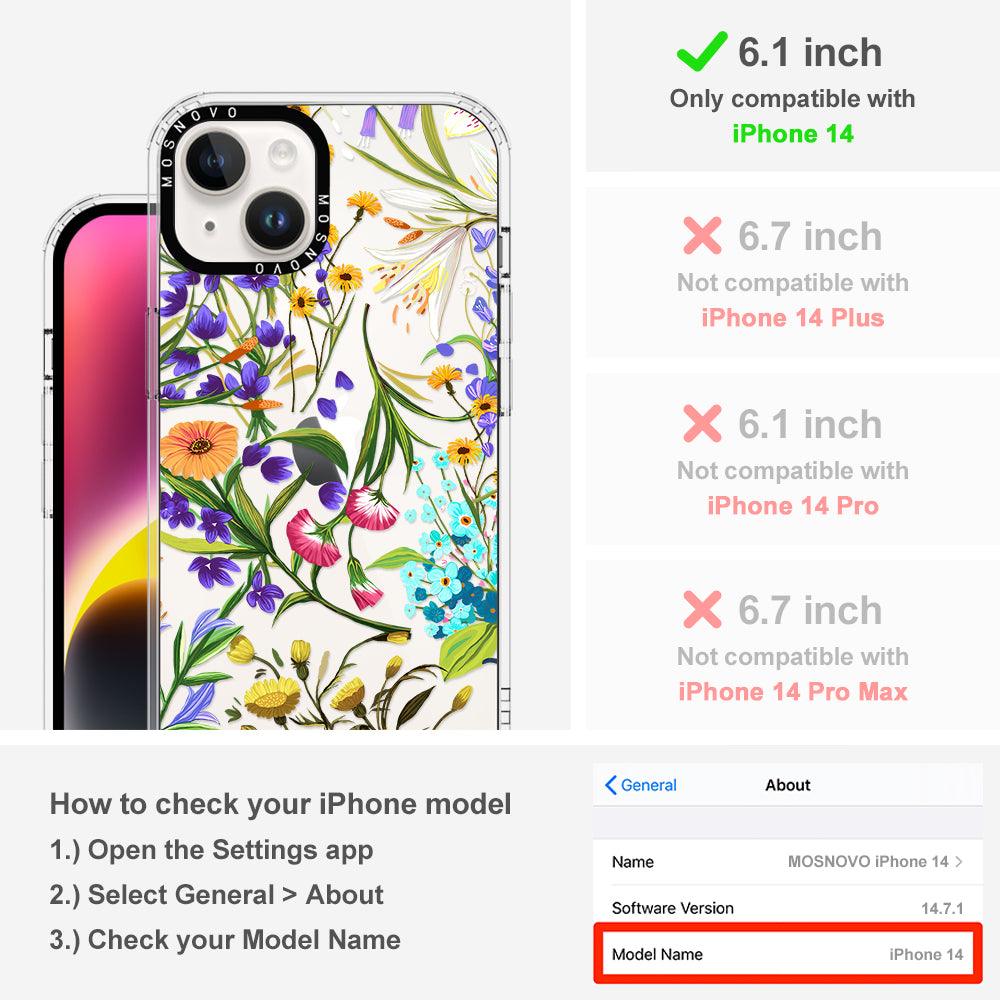Viewport: 1000px width, 1000px height.
Task: Click the green checkmark beside 6.1 inch
Action: coord(702,51)
